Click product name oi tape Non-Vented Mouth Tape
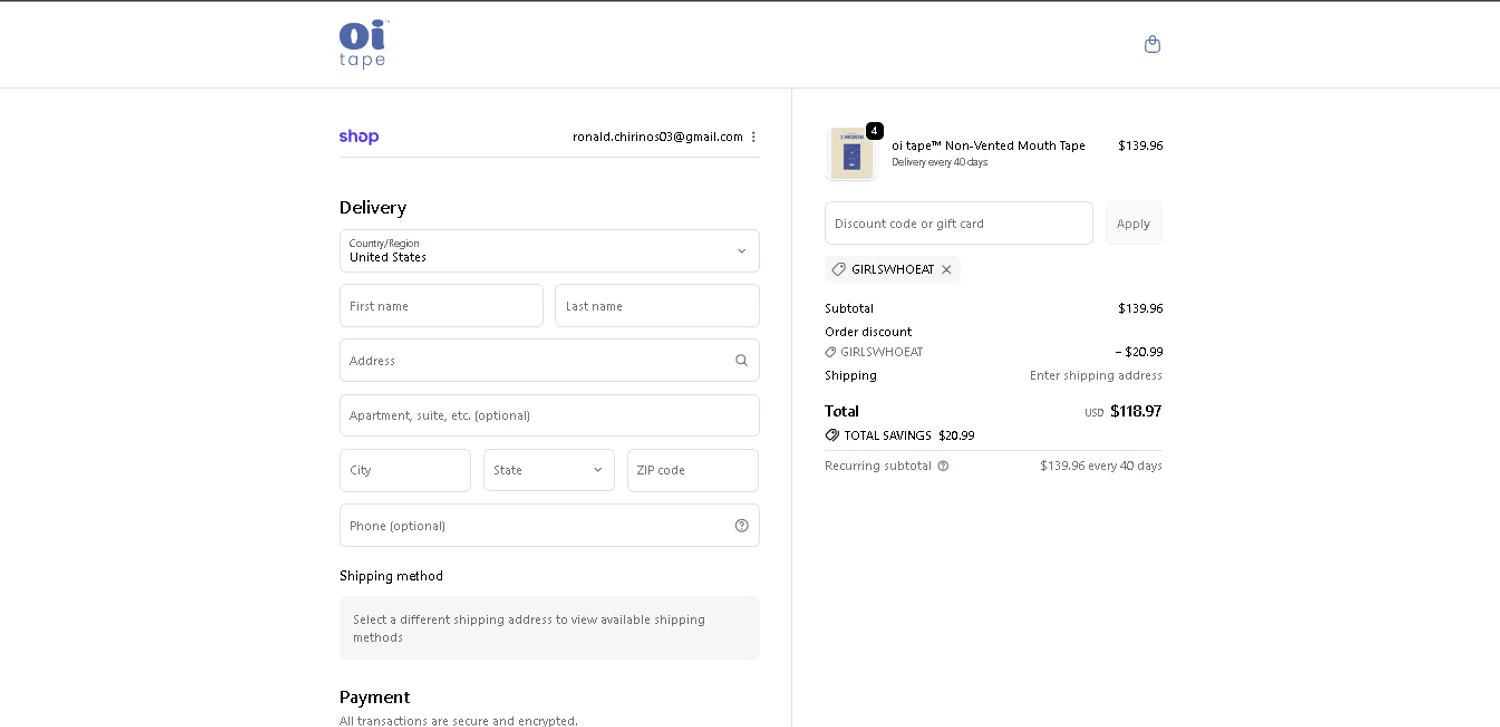This screenshot has height=727, width=1500. (988, 146)
